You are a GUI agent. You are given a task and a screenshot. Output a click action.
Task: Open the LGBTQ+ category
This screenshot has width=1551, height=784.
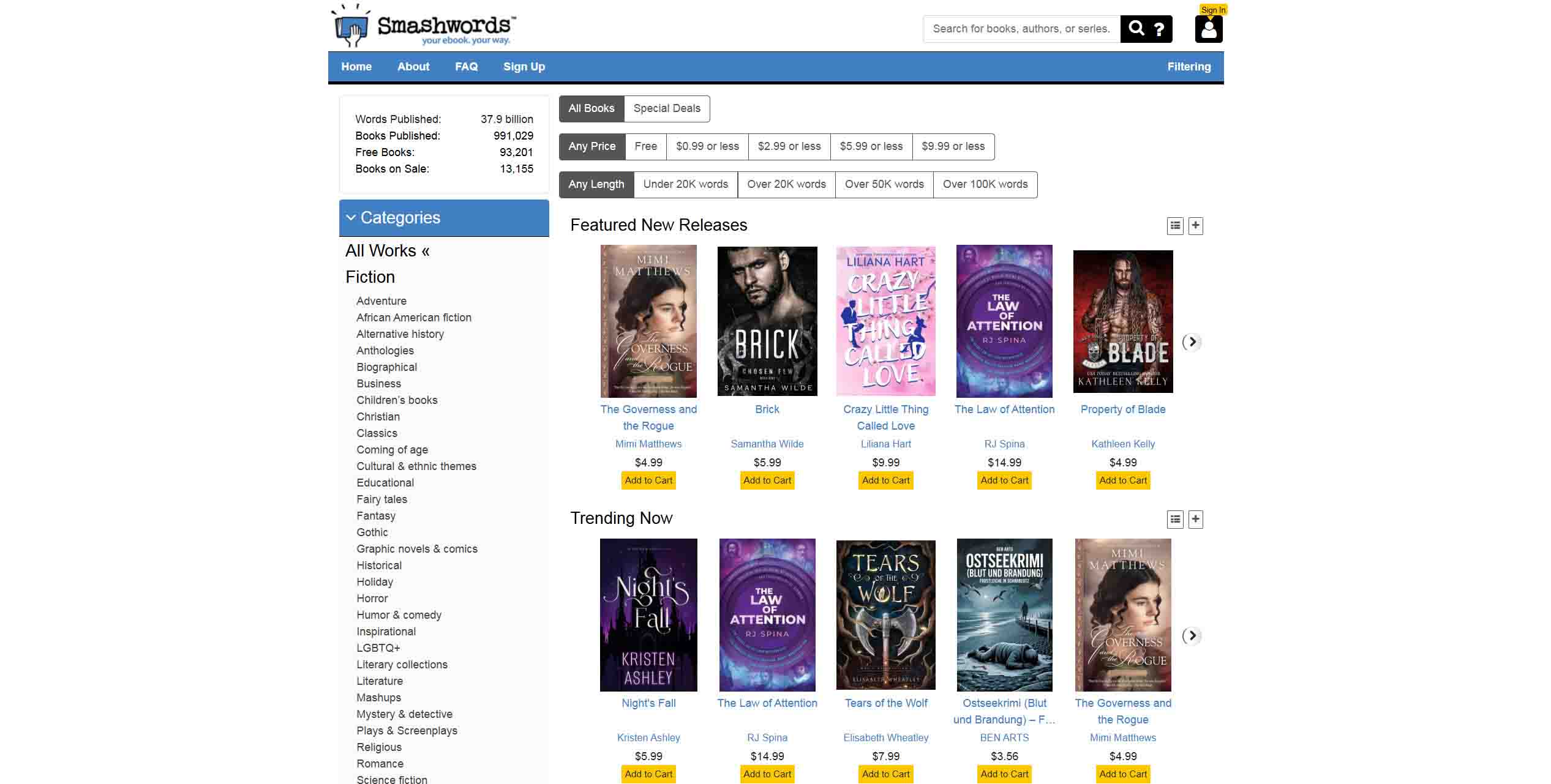378,648
